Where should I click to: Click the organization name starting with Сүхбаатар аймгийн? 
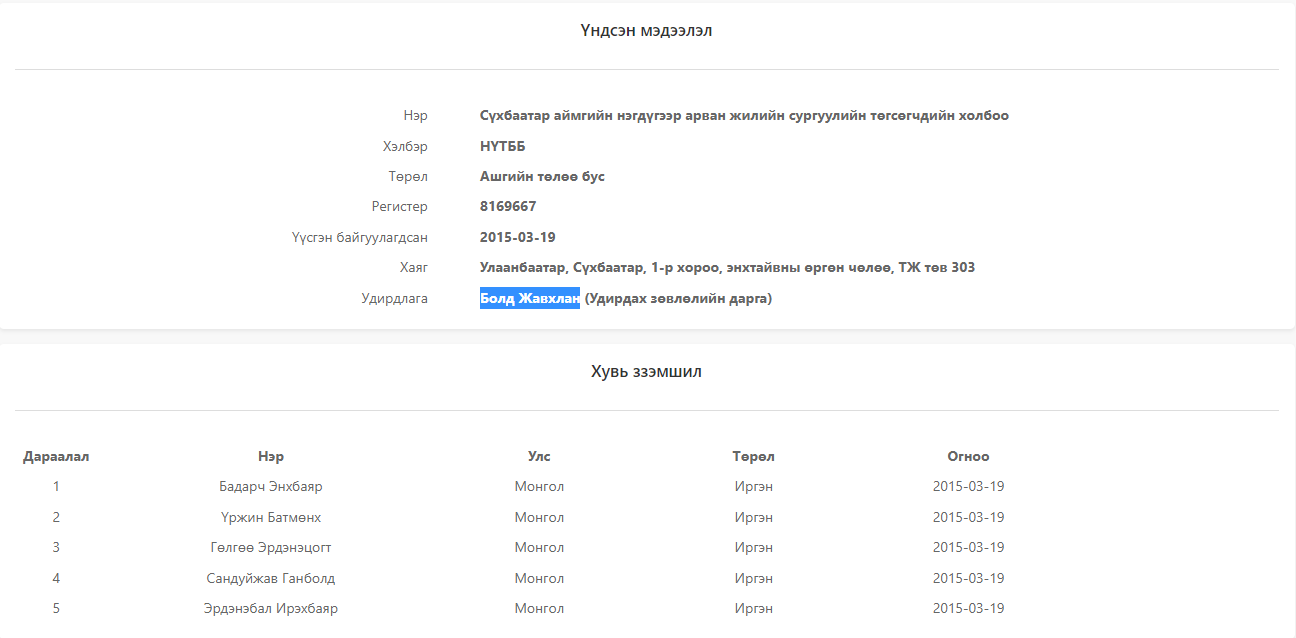pyautogui.click(x=744, y=116)
